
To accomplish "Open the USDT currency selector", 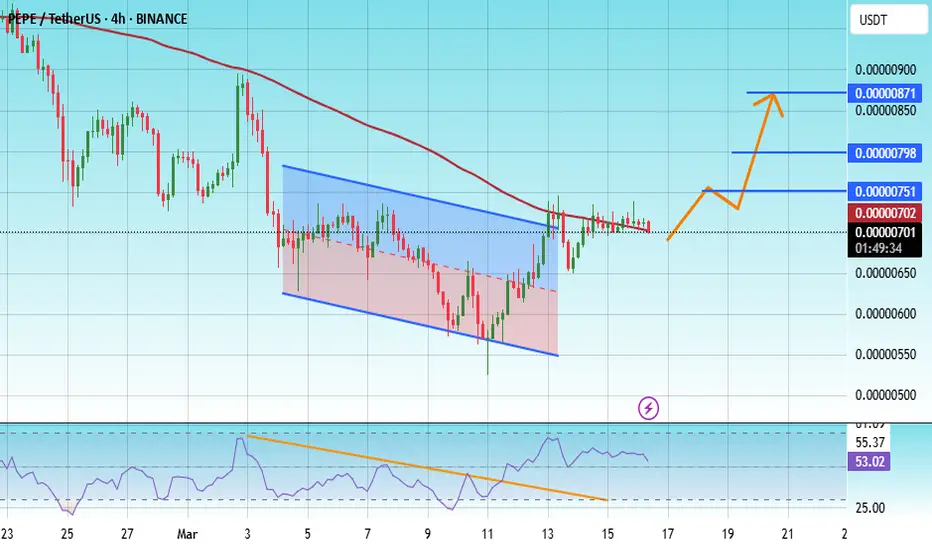I will 888,20.
